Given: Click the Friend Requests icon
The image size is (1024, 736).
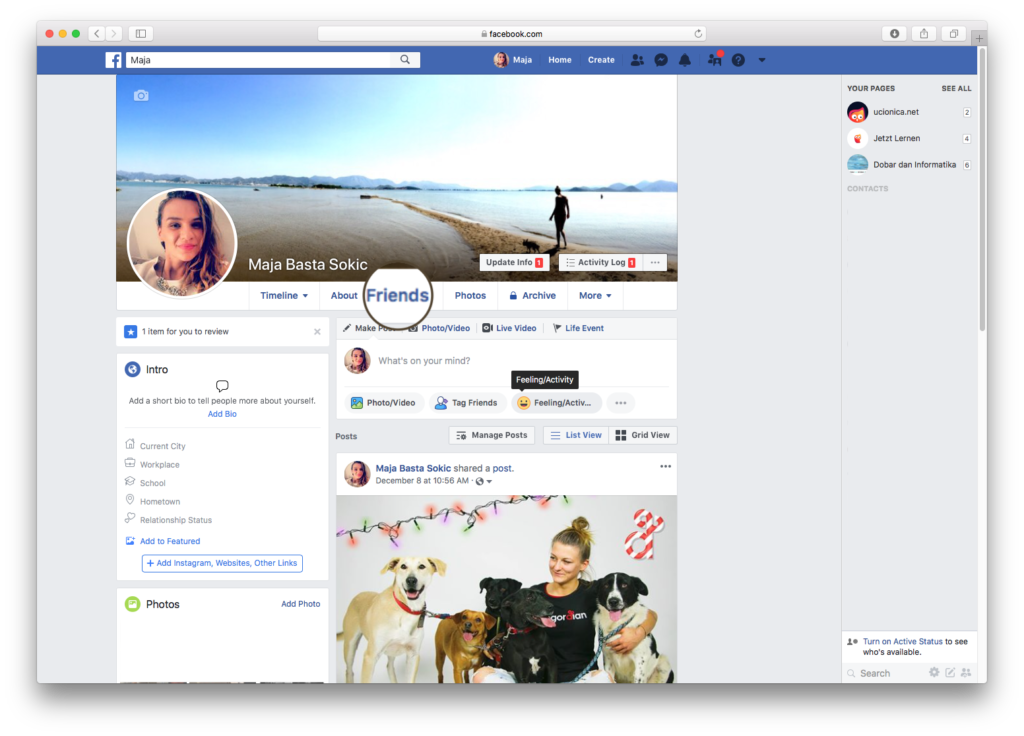Looking at the screenshot, I should 637,60.
